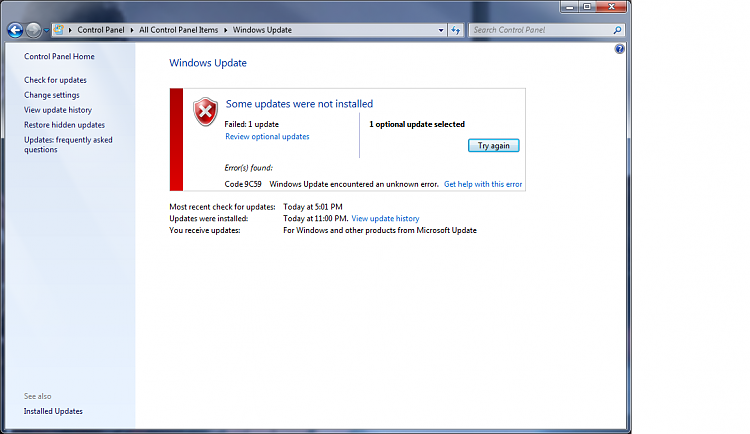Click the Try again button
The height and width of the screenshot is (434, 750).
[x=494, y=145]
